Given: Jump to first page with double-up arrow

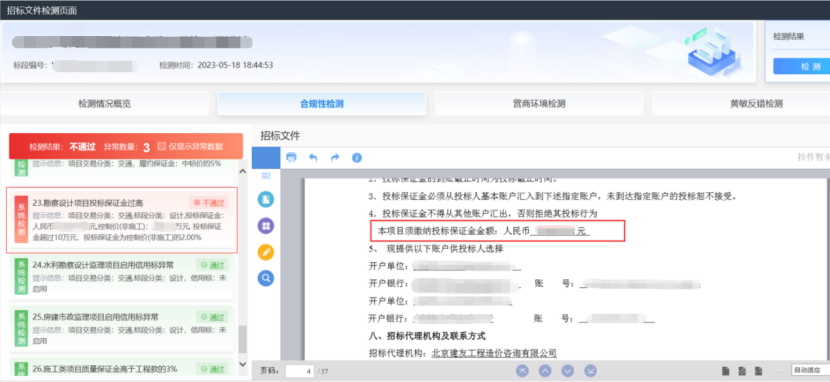Looking at the screenshot, I should (x=522, y=371).
